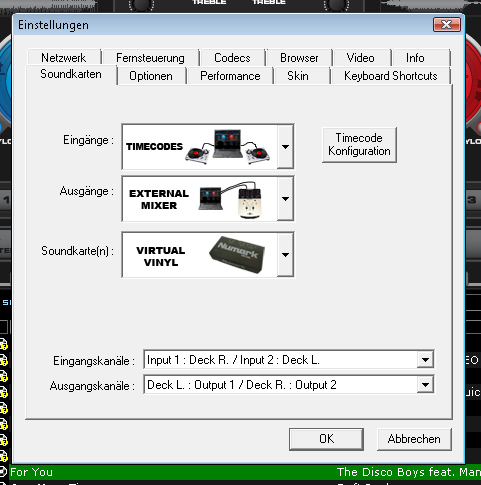Select the Info tab
This screenshot has height=485, width=481.
point(415,58)
